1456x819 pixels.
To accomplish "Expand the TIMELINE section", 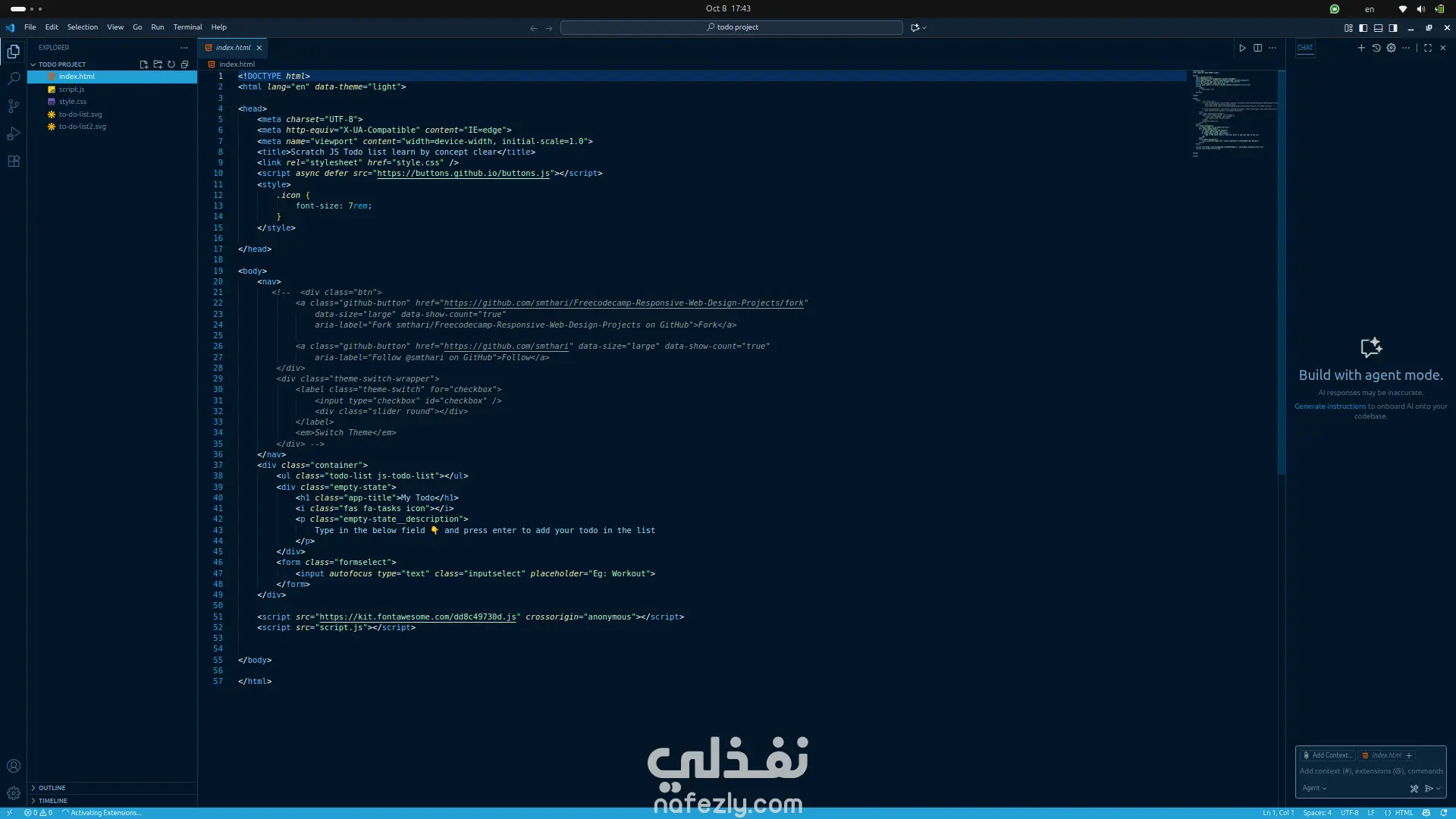I will click(x=52, y=801).
